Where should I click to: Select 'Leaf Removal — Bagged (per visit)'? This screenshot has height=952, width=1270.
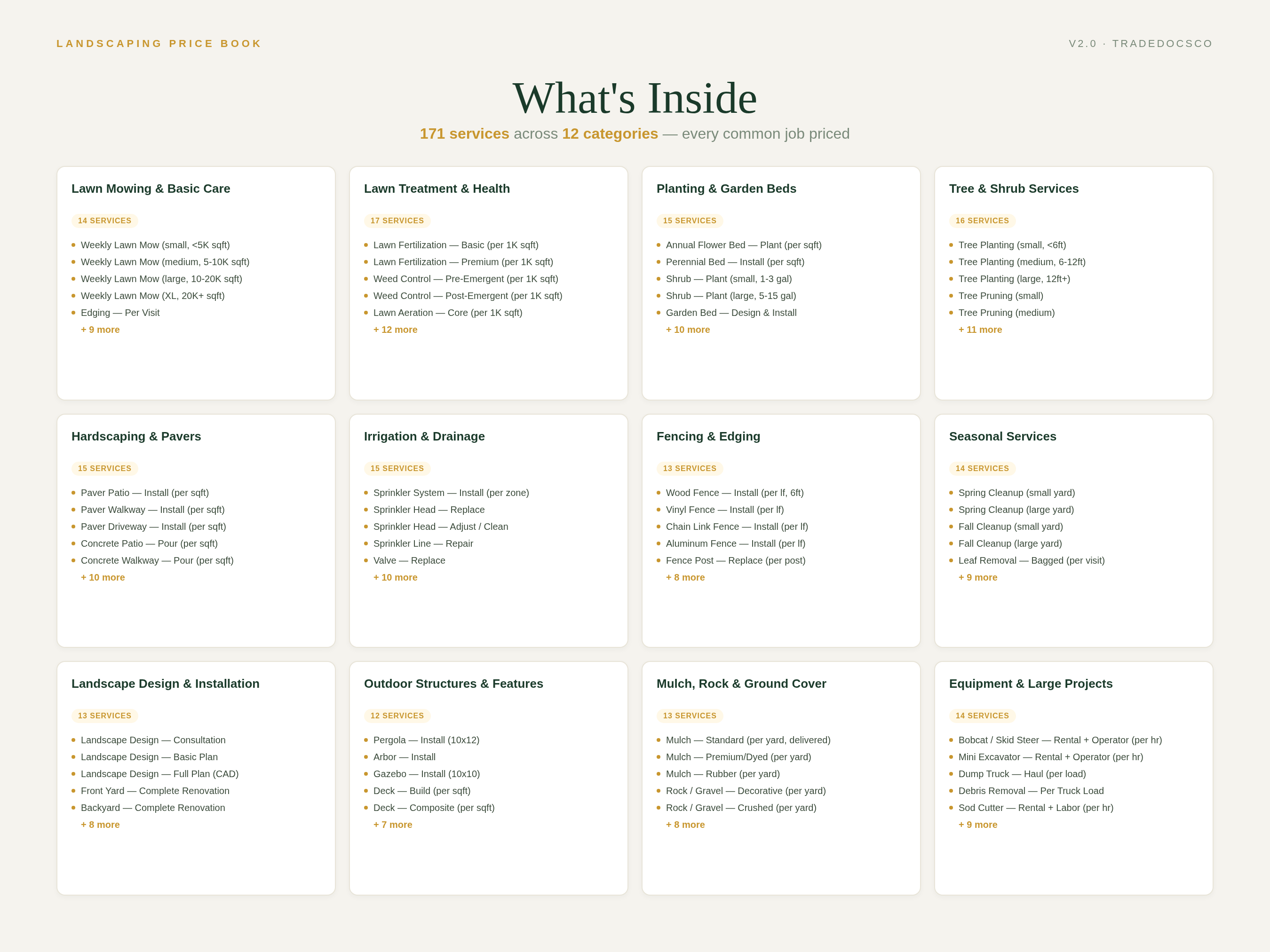(1032, 560)
